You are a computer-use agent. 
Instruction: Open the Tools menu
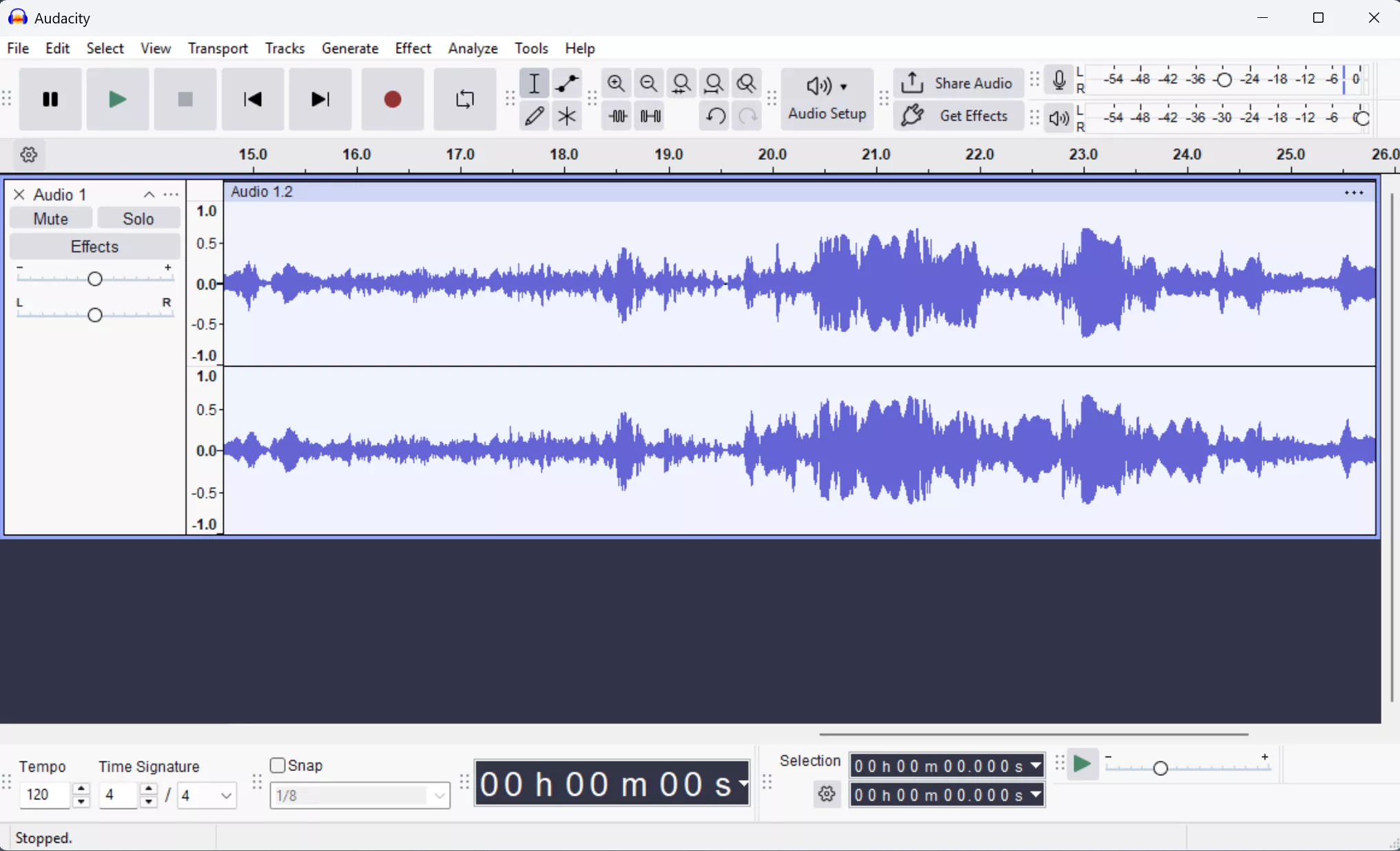pos(531,48)
